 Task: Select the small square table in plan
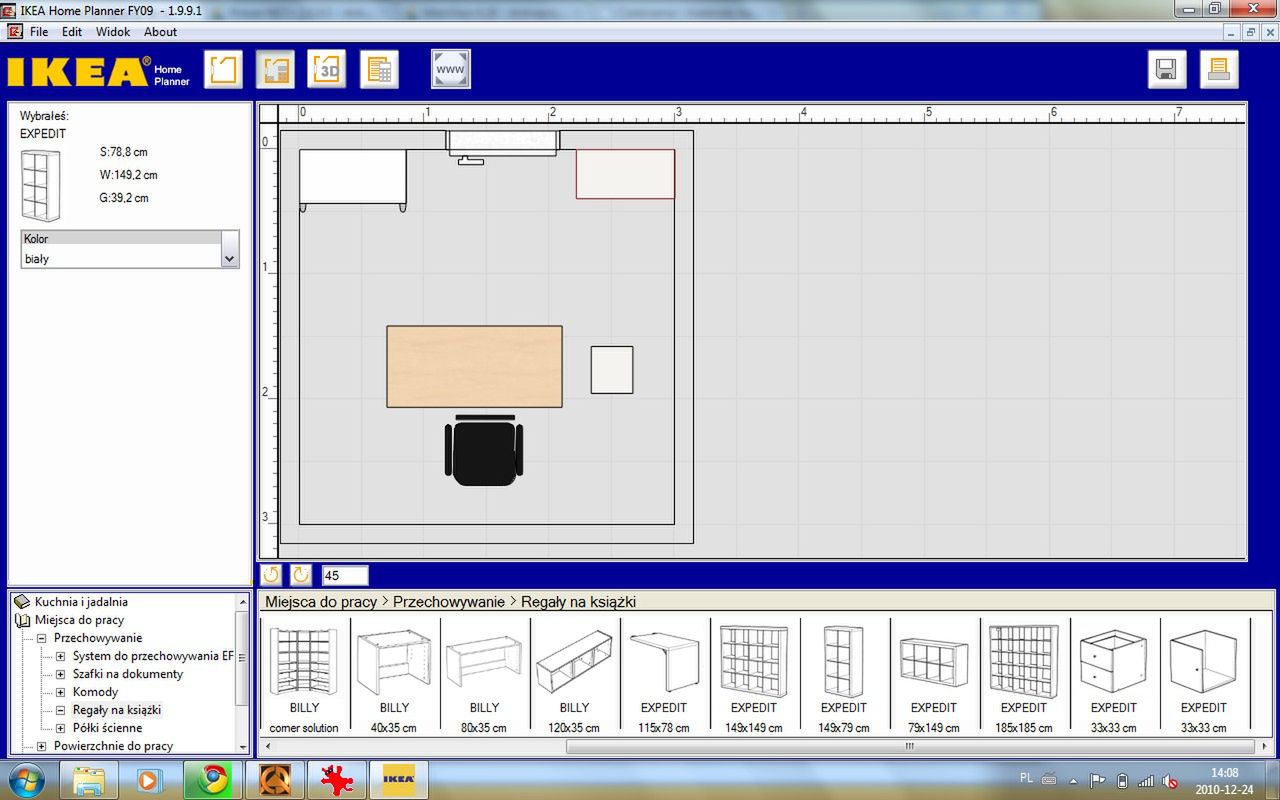612,370
